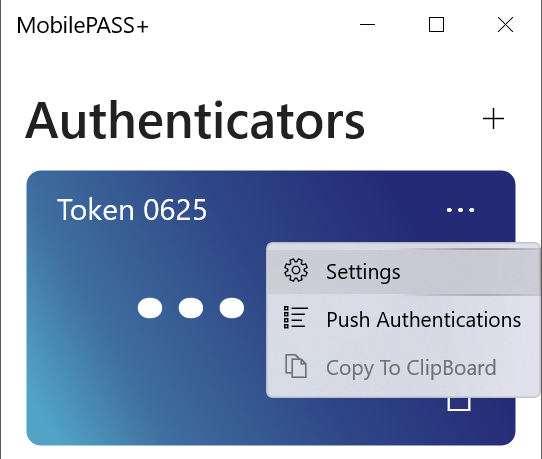Click the Authenticators heading
This screenshot has width=542, height=459.
pyautogui.click(x=195, y=120)
